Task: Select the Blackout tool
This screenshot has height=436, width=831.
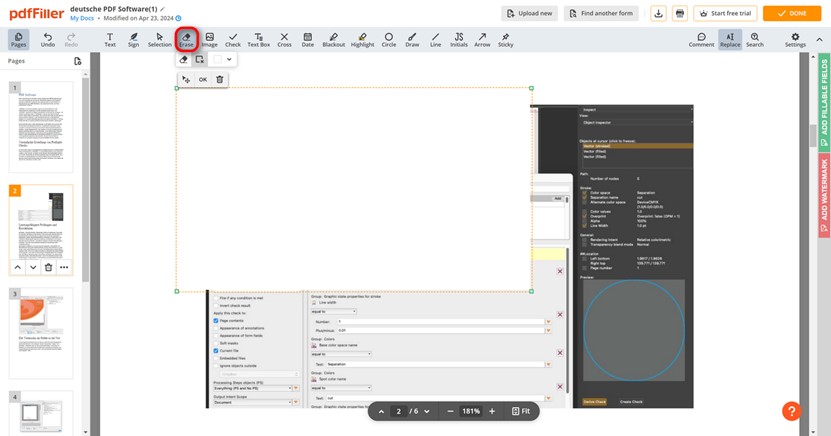Action: click(x=333, y=39)
